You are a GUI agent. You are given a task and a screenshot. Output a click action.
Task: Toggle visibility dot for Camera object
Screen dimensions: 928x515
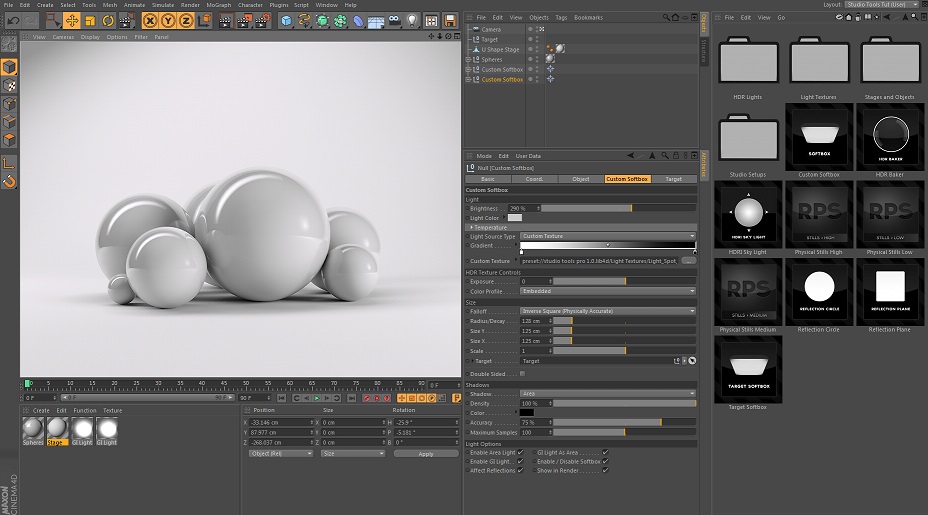[x=530, y=28]
